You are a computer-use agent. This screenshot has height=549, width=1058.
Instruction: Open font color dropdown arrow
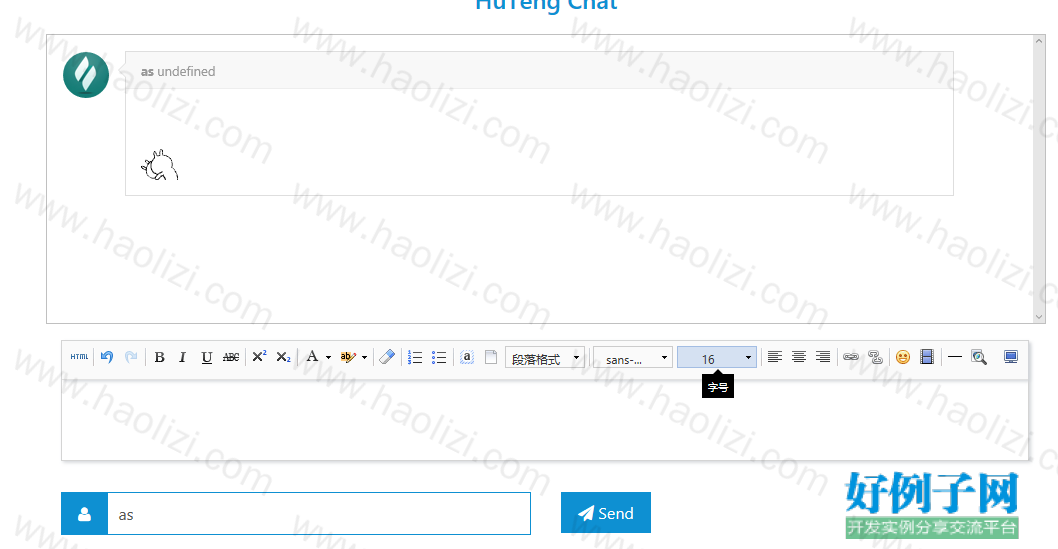click(x=328, y=357)
